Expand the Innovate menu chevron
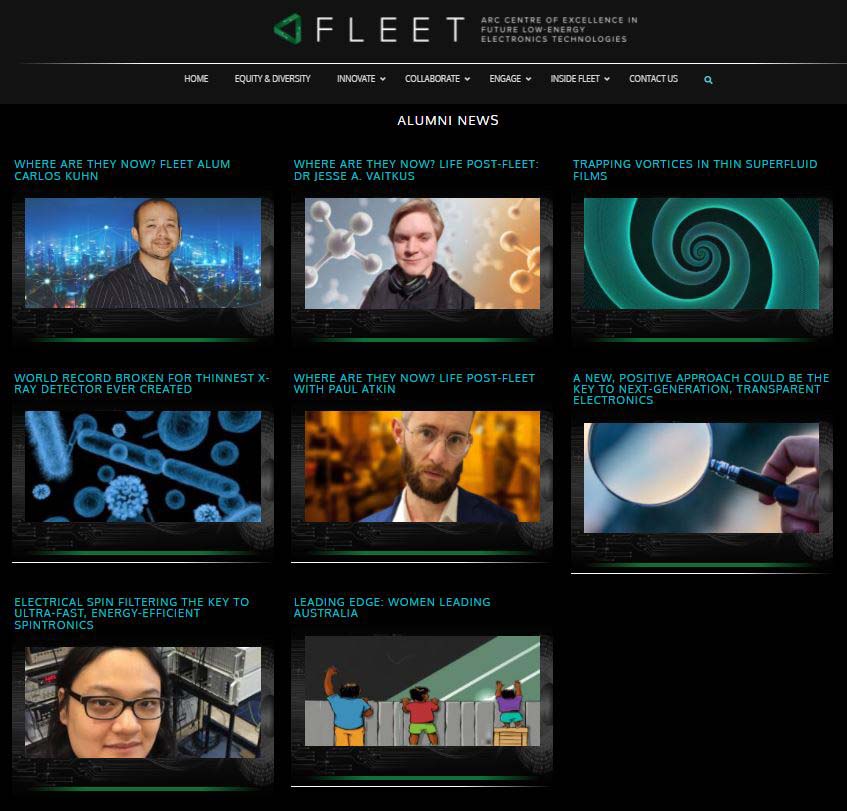Viewport: 847px width, 811px height. pos(382,79)
